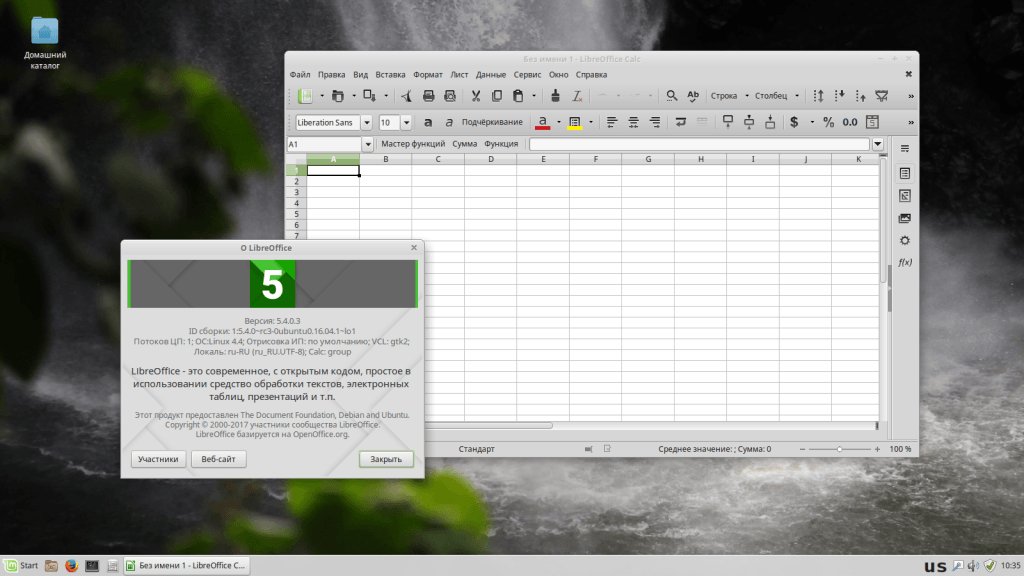This screenshot has height=576, width=1024.
Task: Click the Save document icon
Action: (369, 96)
